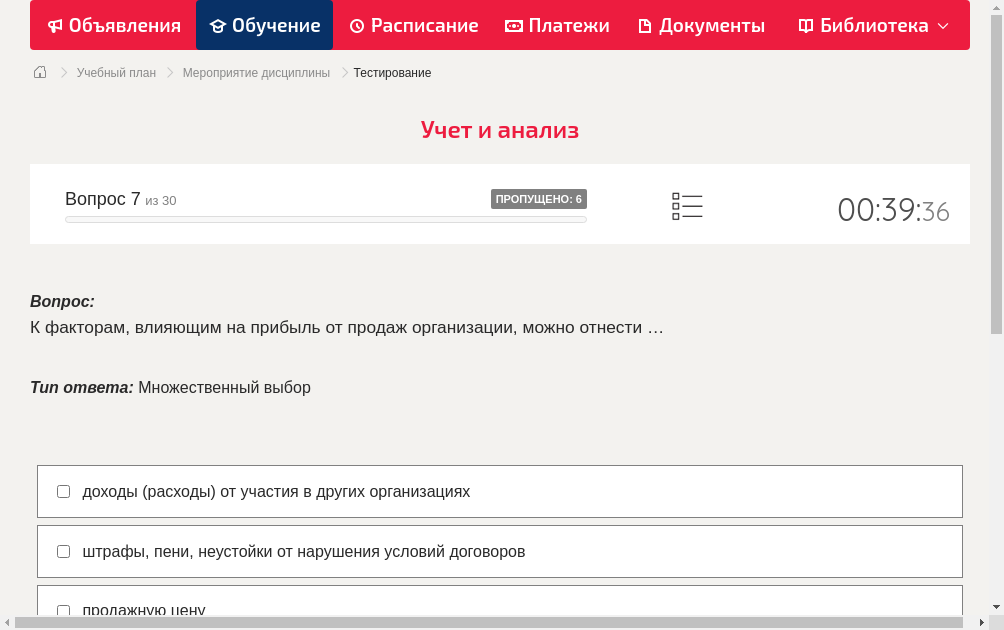Open the Платежи menu entry
The image size is (1004, 630).
pyautogui.click(x=557, y=25)
